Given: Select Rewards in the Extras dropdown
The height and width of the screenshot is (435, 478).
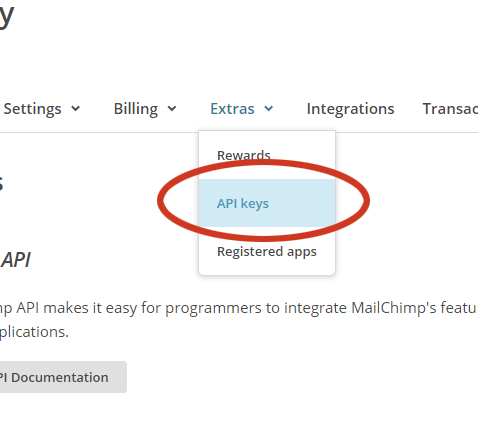Looking at the screenshot, I should (244, 155).
